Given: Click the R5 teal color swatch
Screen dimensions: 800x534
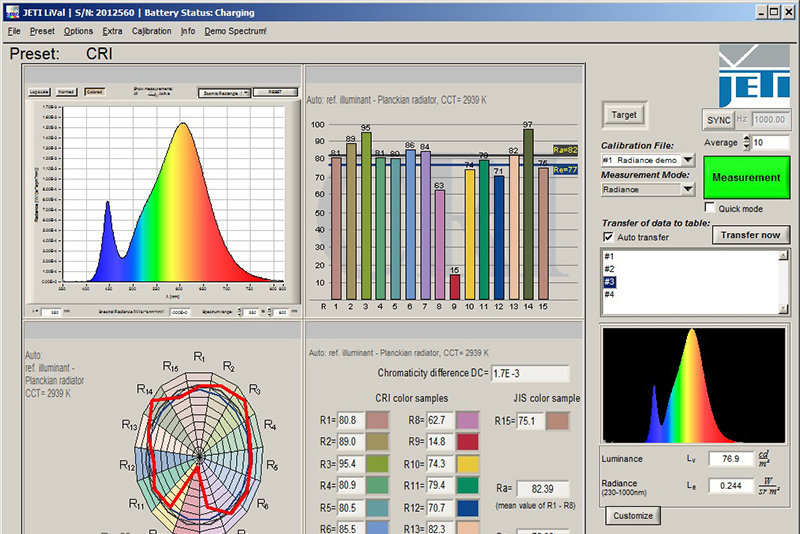Looking at the screenshot, I should tap(377, 508).
